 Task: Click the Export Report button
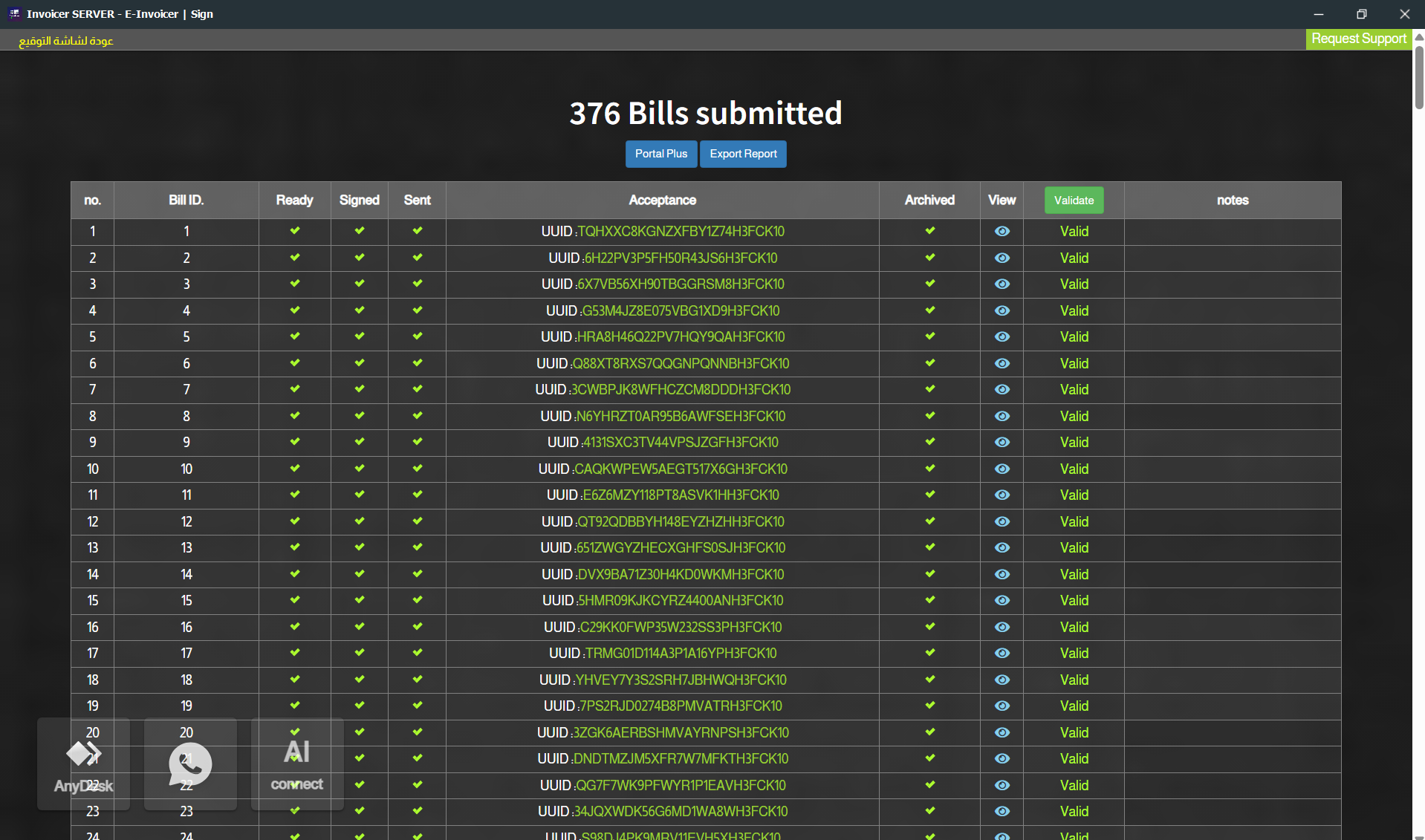click(743, 154)
